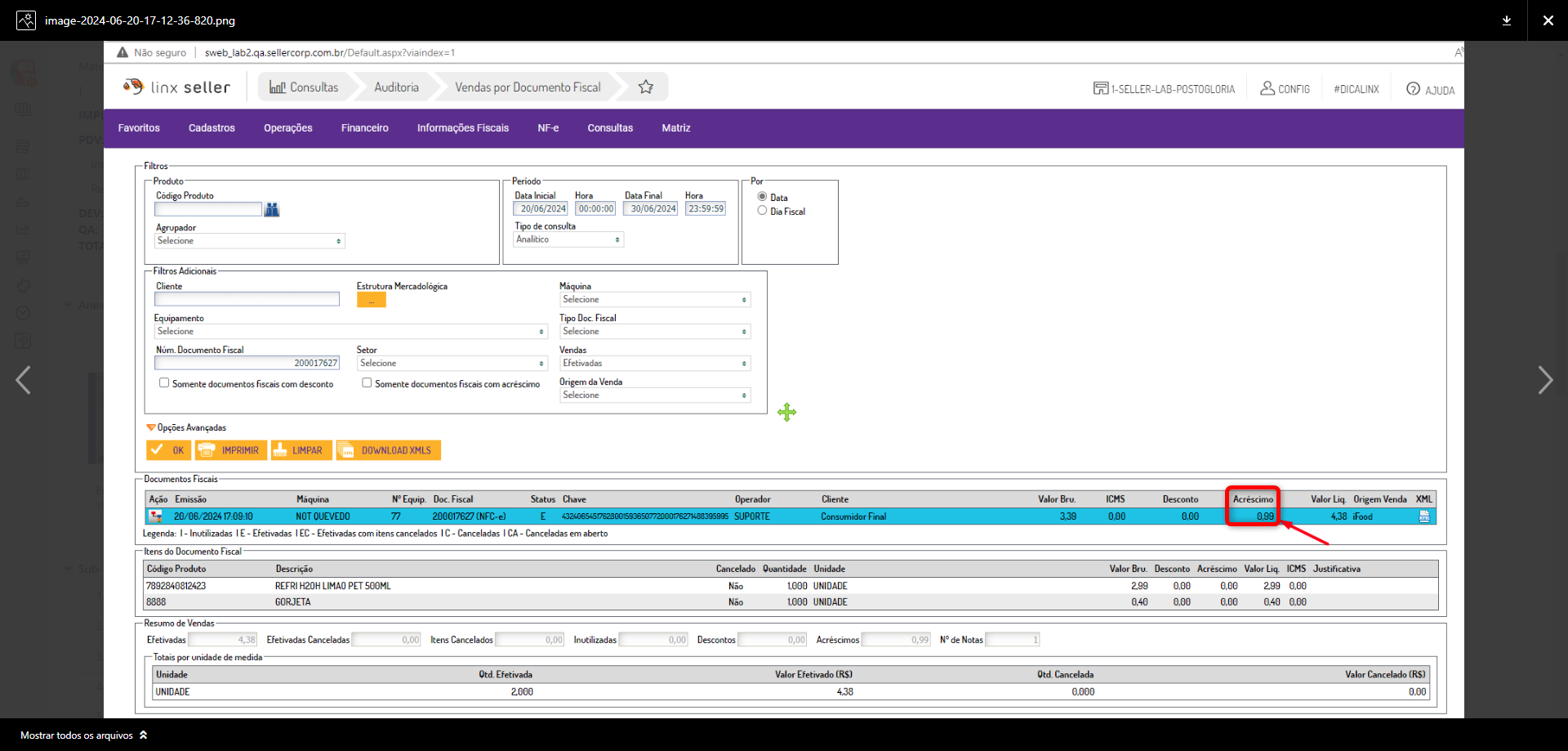Click the LIMPAR button
This screenshot has width=1568, height=751.
(301, 450)
